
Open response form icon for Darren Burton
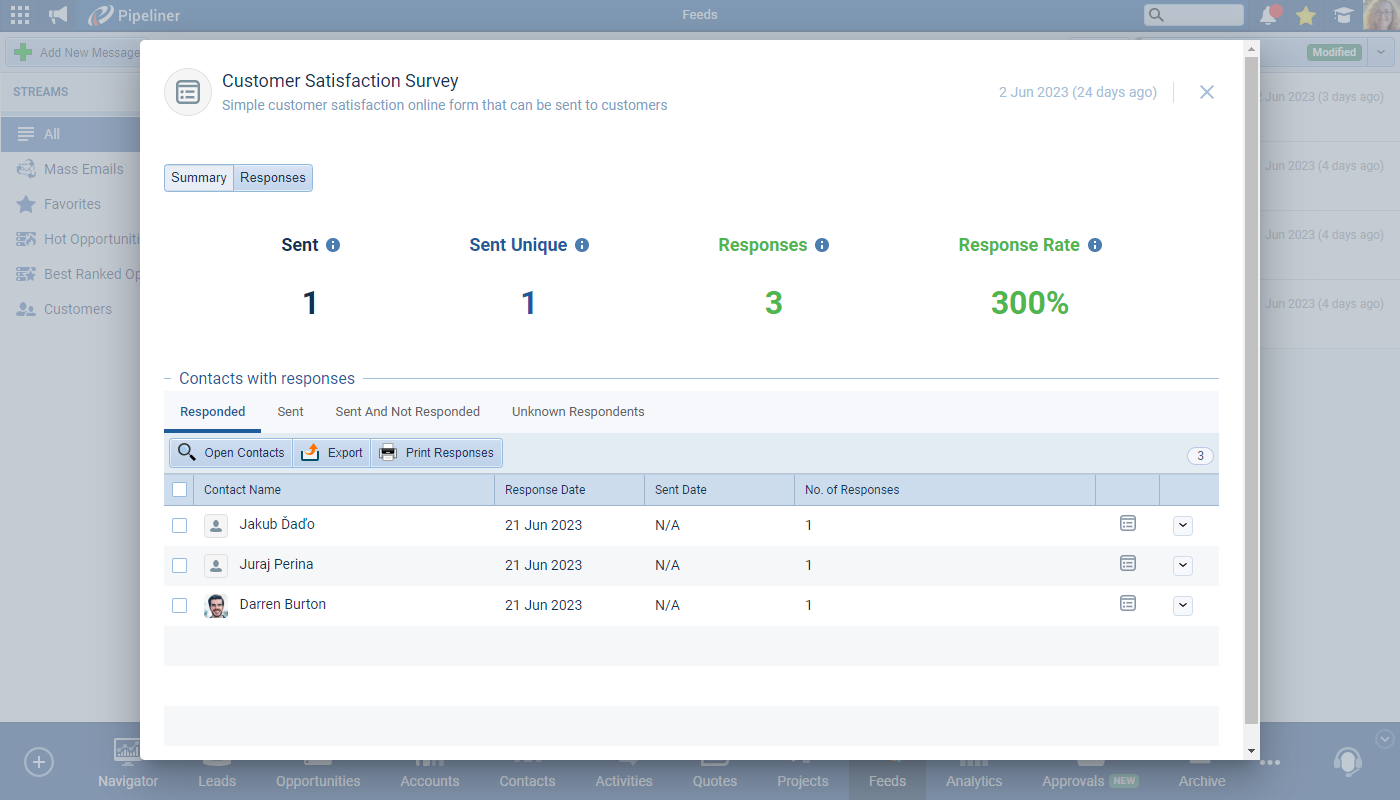(x=1128, y=604)
